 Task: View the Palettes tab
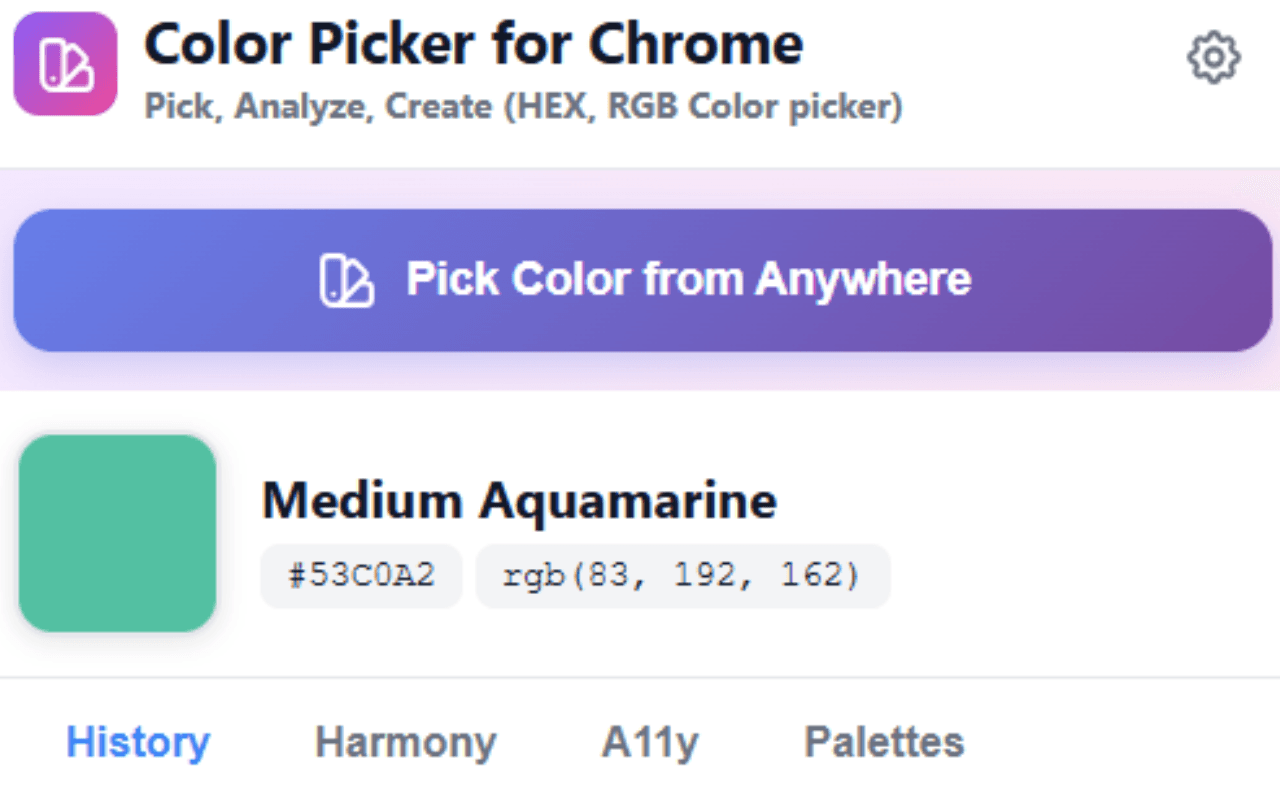(884, 741)
